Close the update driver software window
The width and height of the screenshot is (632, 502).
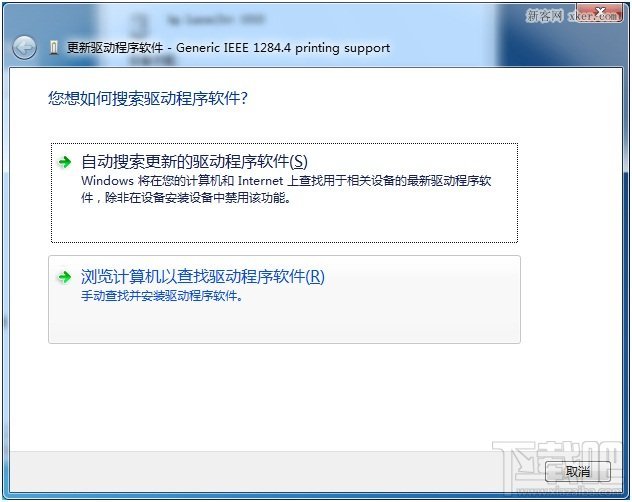point(600,13)
